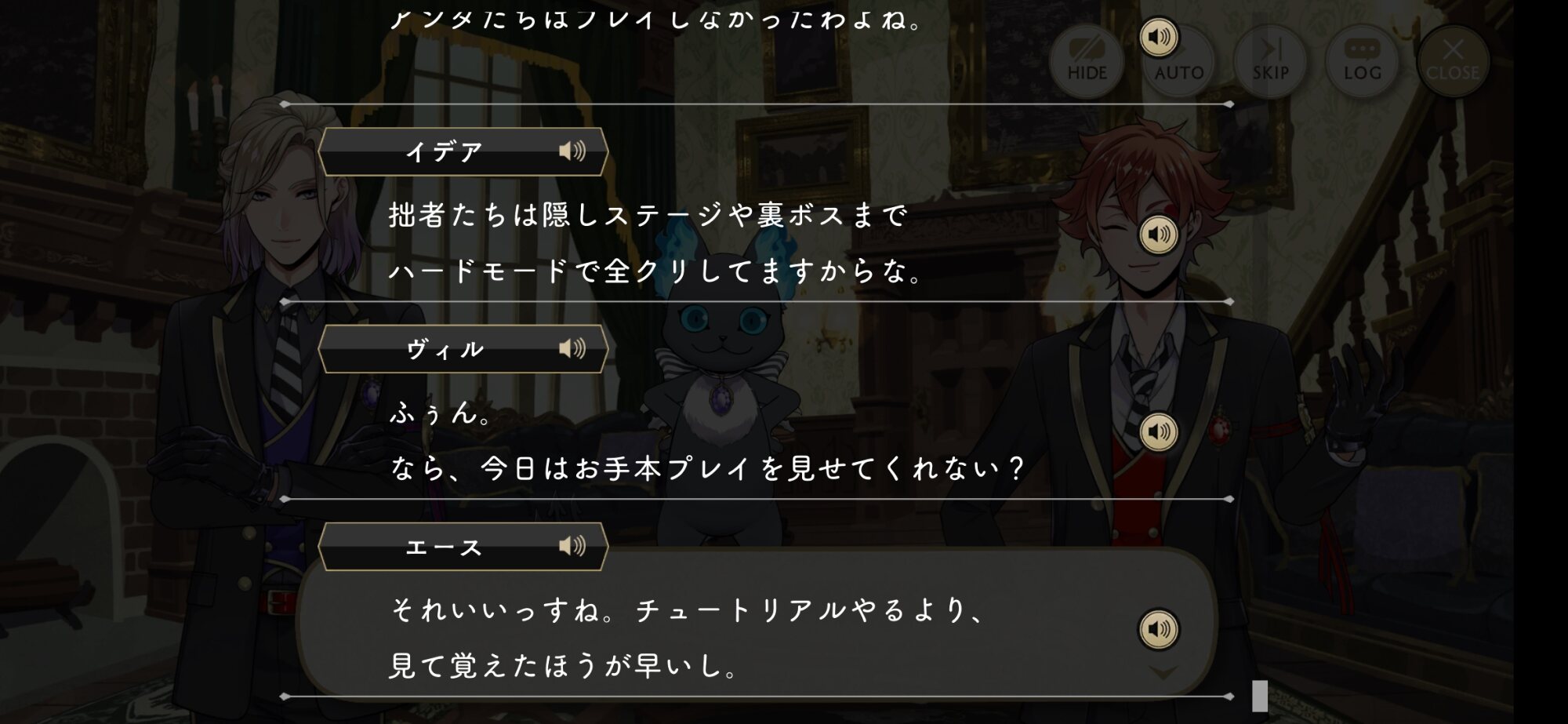Replay voice for エース's dialogue line
Viewport: 1568px width, 724px height.
tap(1159, 629)
